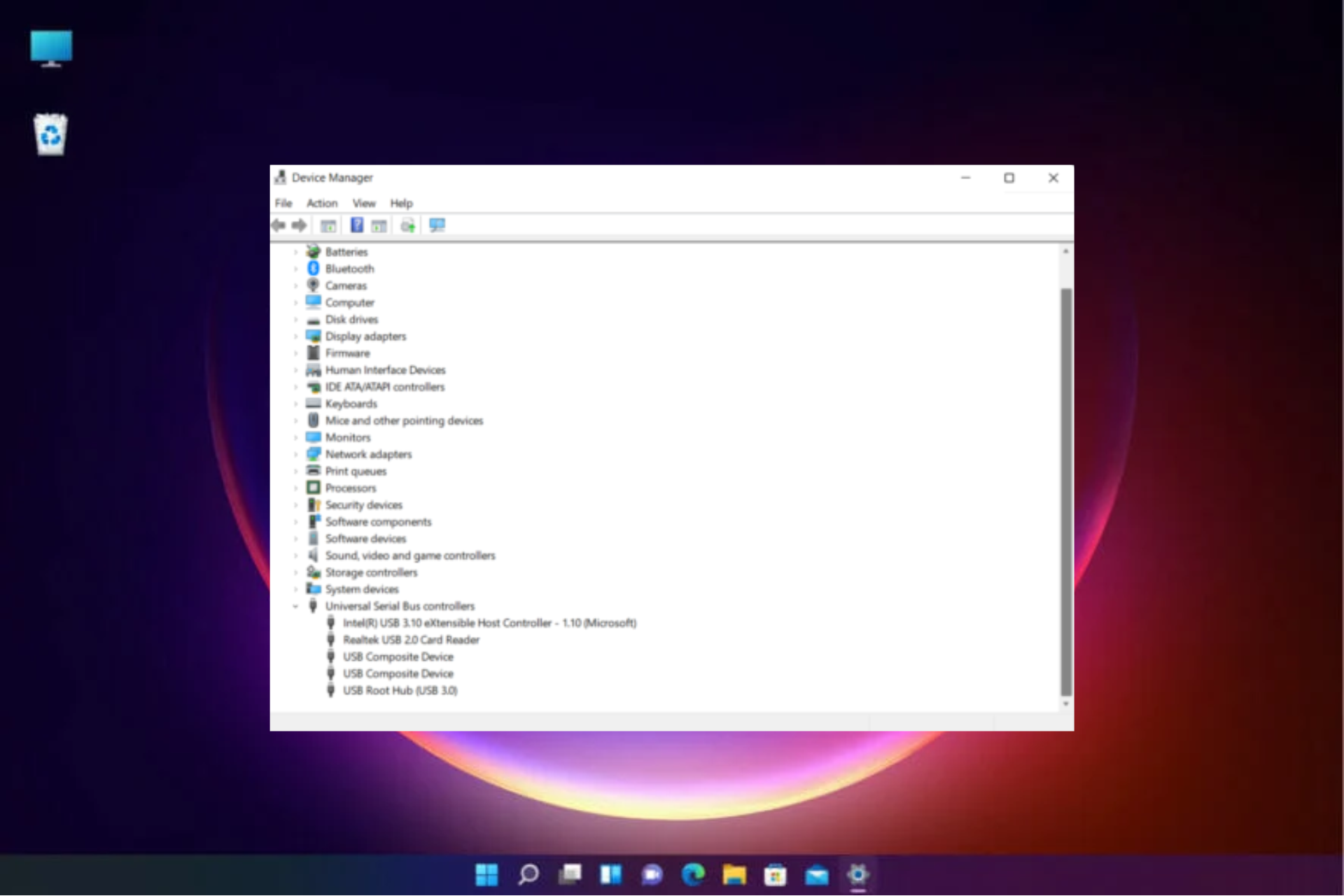Open the Help menu
Image resolution: width=1344 pixels, height=896 pixels.
tap(401, 203)
